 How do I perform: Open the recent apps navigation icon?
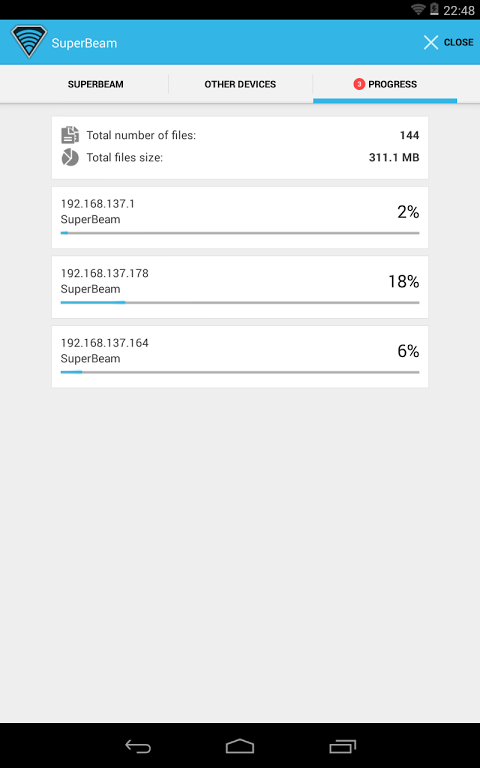[342, 746]
